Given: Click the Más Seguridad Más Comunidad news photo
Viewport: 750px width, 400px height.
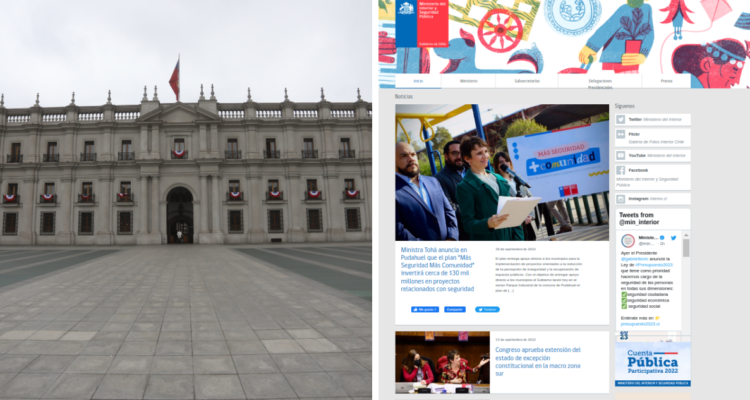Looking at the screenshot, I should pyautogui.click(x=502, y=172).
